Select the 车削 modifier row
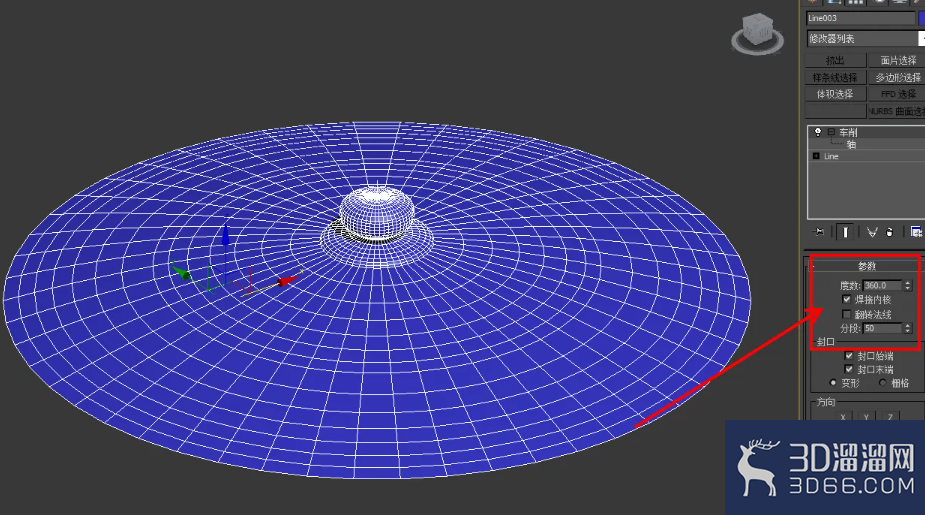Screen dimensions: 925x515 click(x=866, y=132)
